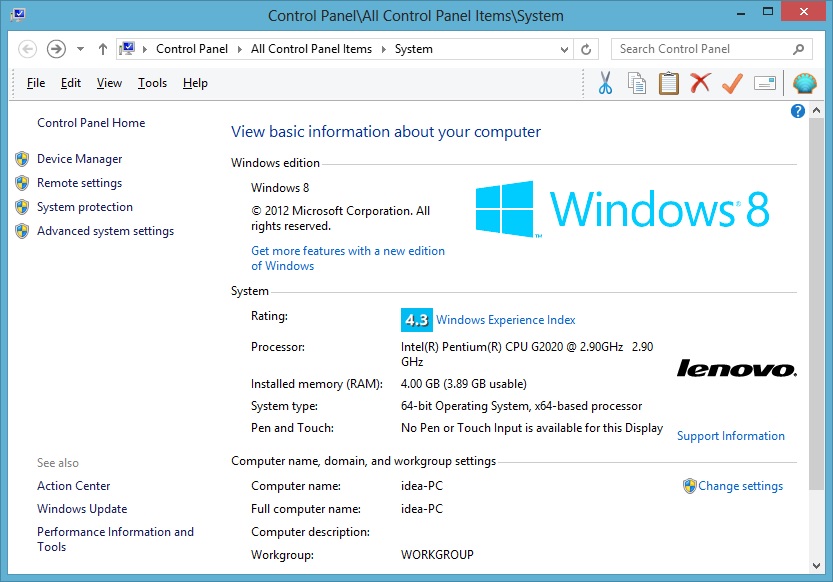Click the envelope icon in the toolbar
The width and height of the screenshot is (833, 582).
pos(765,83)
